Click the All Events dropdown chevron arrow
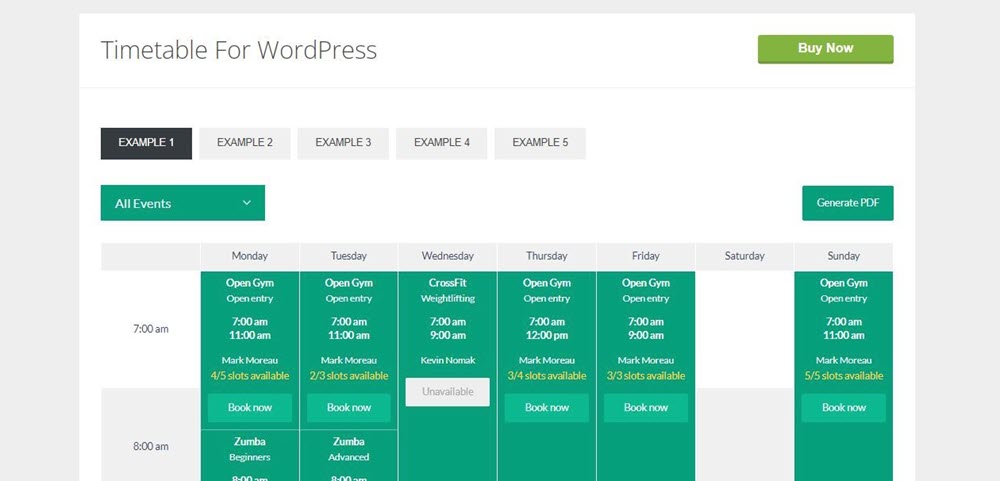Viewport: 1000px width, 481px height. [x=247, y=203]
